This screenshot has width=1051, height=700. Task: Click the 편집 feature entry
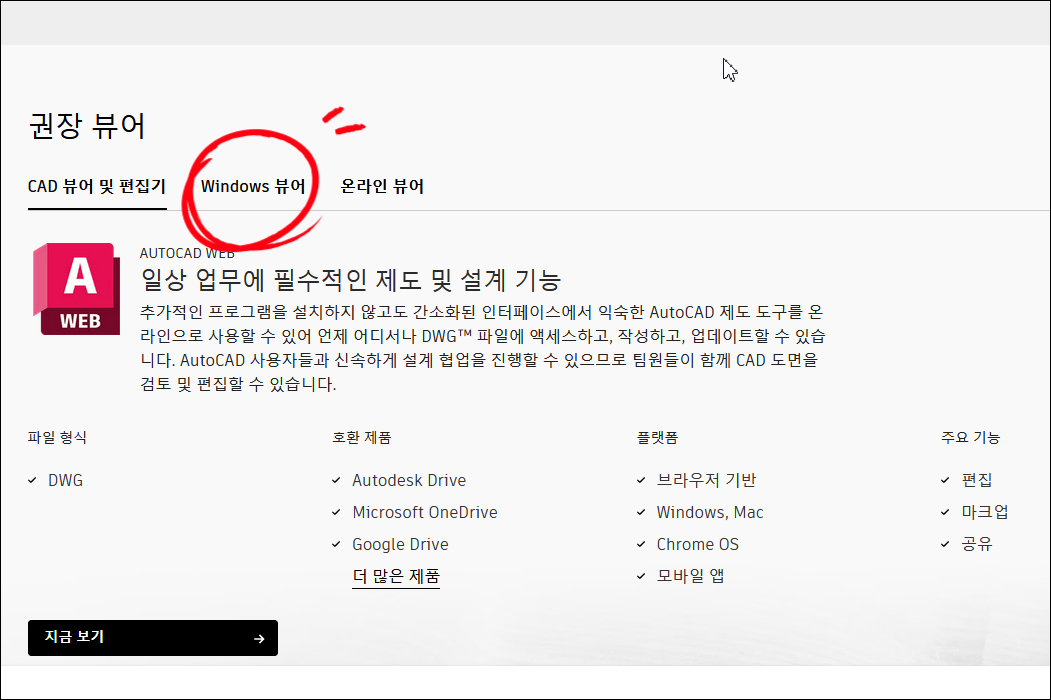pos(976,480)
